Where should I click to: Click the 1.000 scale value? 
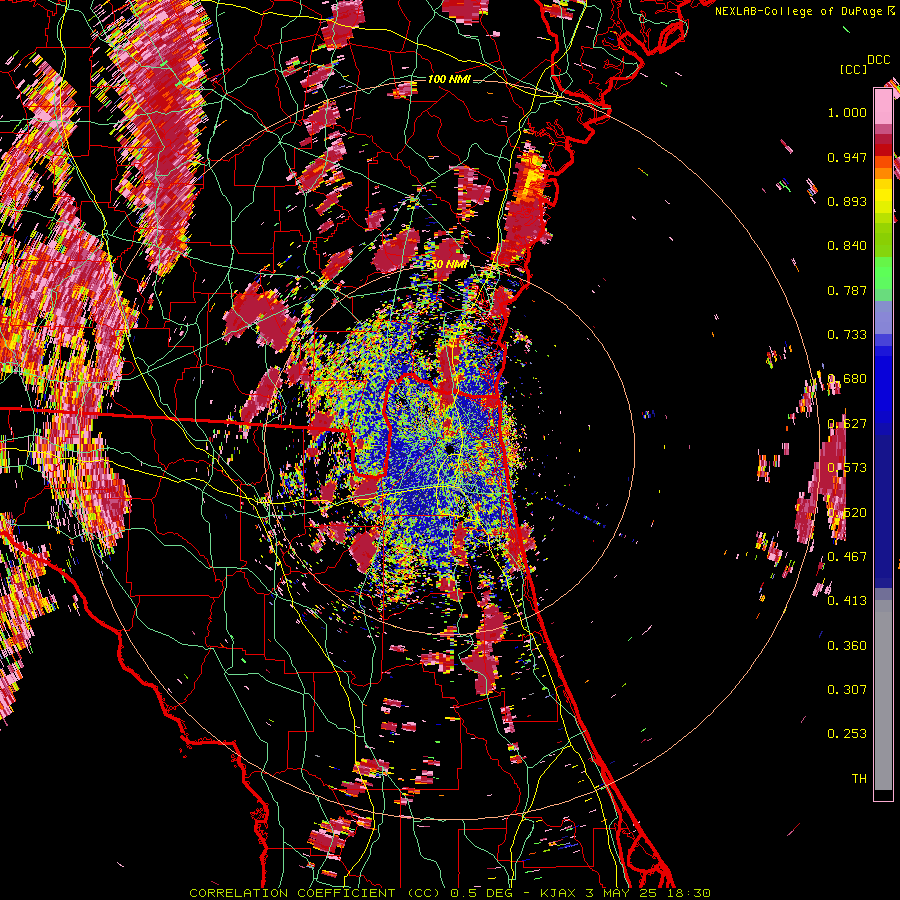pyautogui.click(x=847, y=112)
